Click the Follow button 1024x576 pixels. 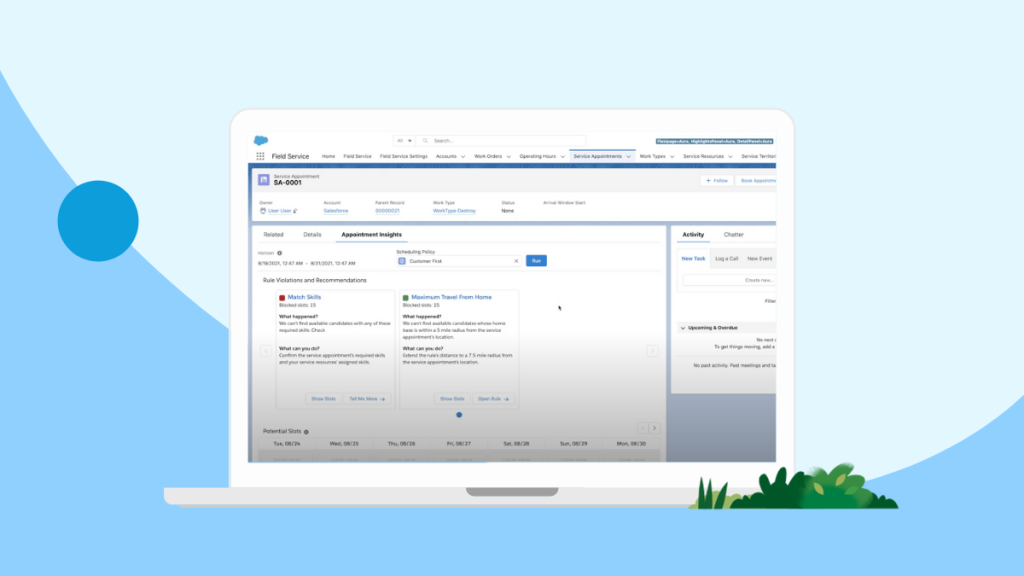(717, 181)
